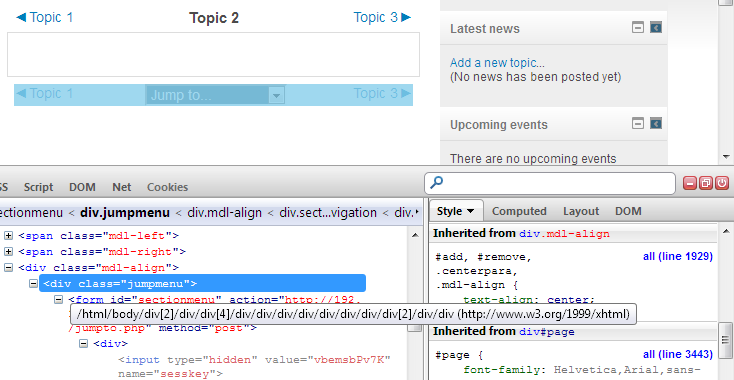Click page scrollbar down arrow
Viewport: 734px width, 380px height.
click(x=726, y=157)
